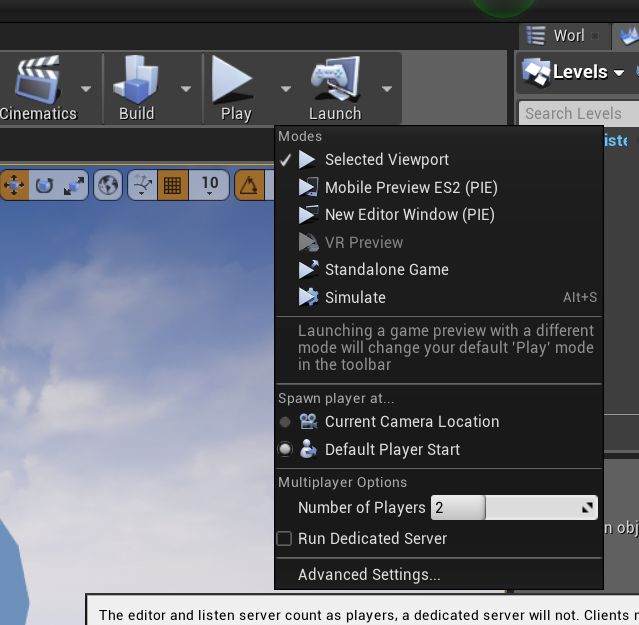Toggle grid snapping in viewport
Viewport: 639px width, 625px height.
[x=173, y=185]
